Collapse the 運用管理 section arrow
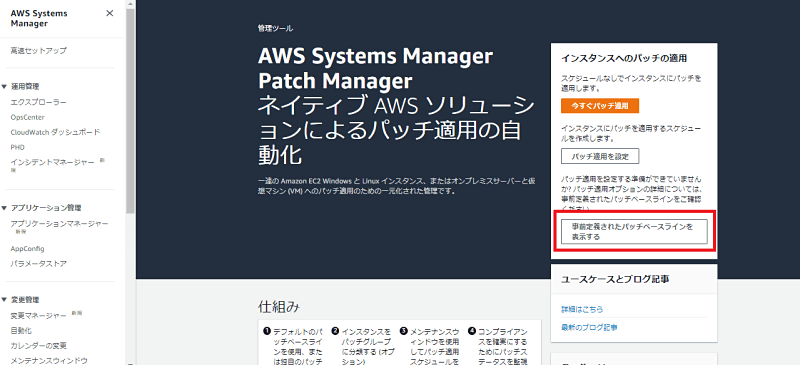The height and width of the screenshot is (365, 800). click(5, 87)
